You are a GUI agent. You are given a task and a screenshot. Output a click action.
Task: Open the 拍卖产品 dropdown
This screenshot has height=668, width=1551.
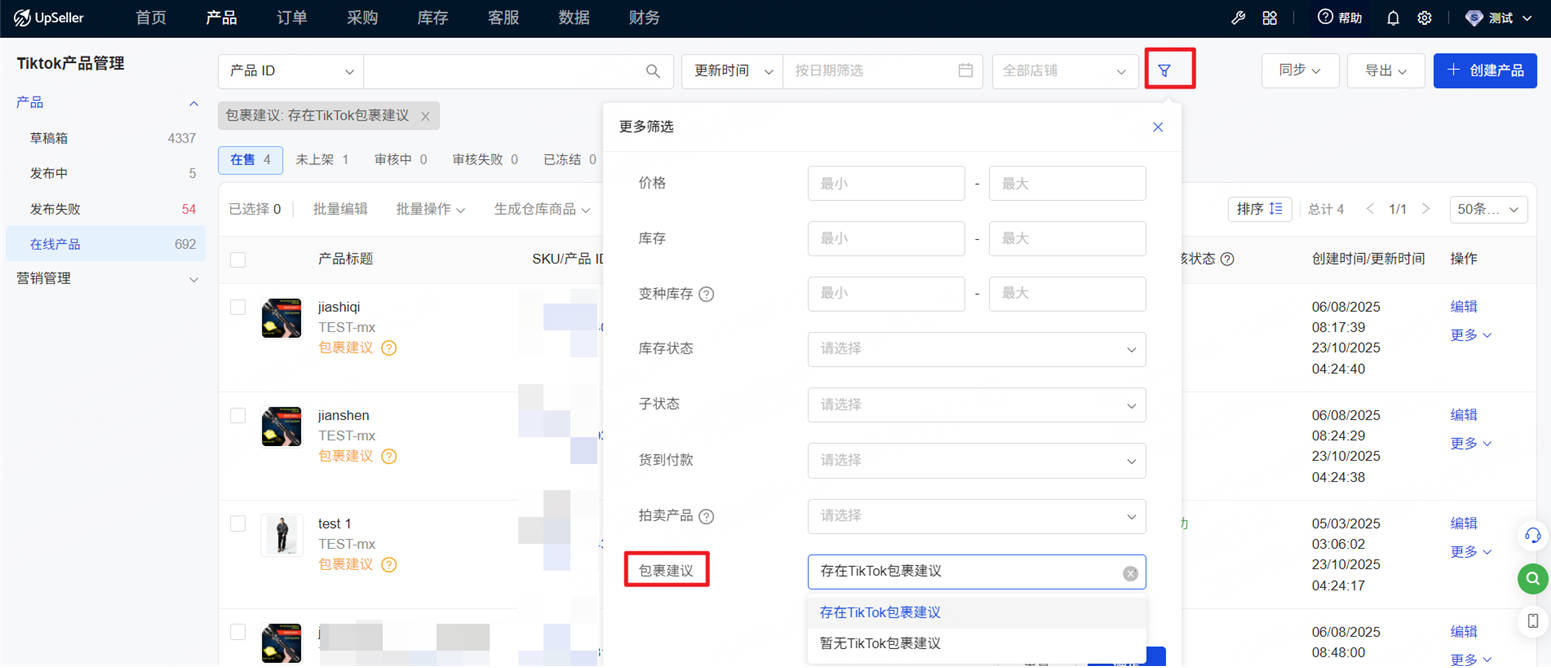[x=977, y=516]
